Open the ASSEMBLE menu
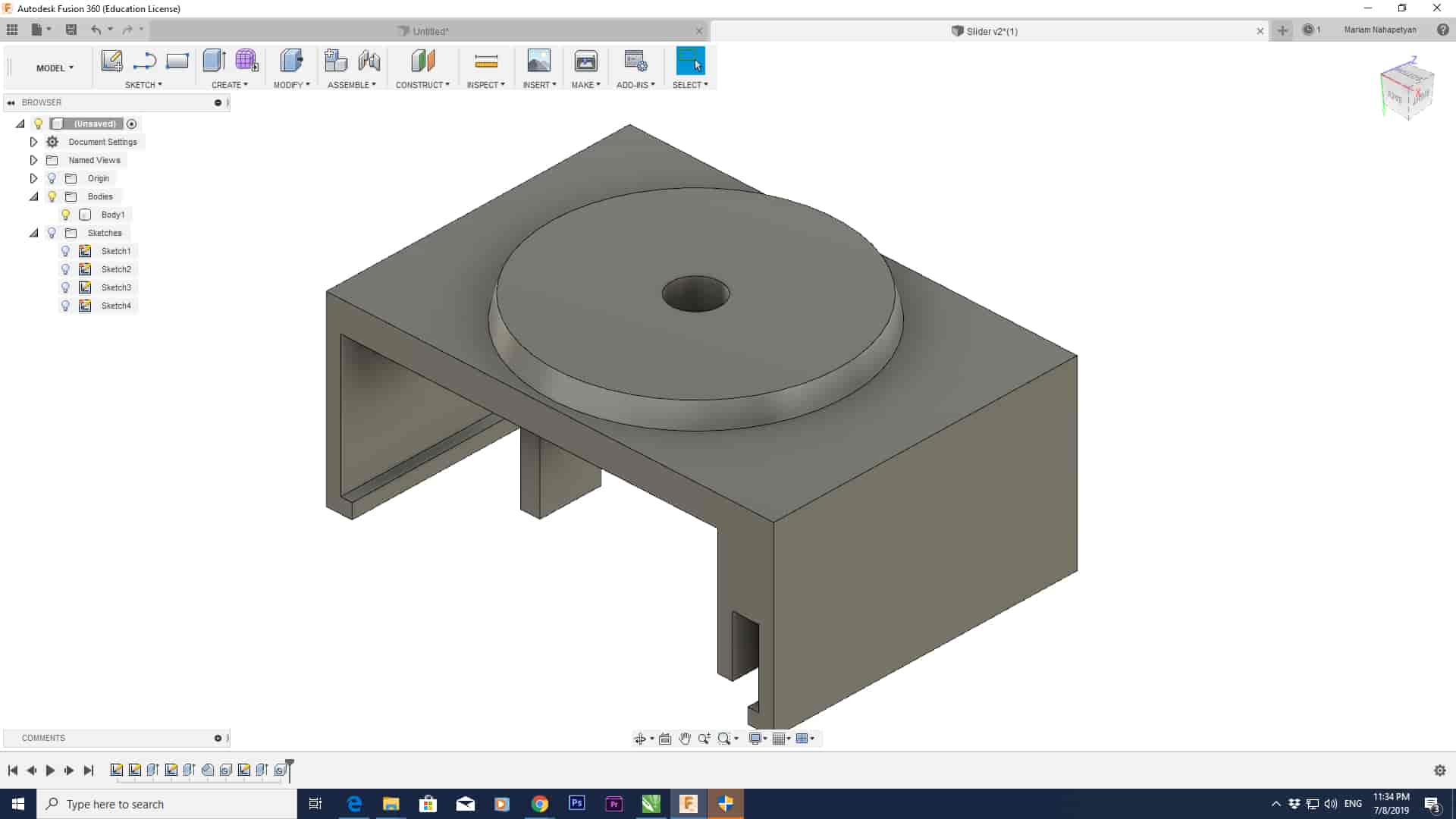The image size is (1456, 819). click(x=351, y=85)
